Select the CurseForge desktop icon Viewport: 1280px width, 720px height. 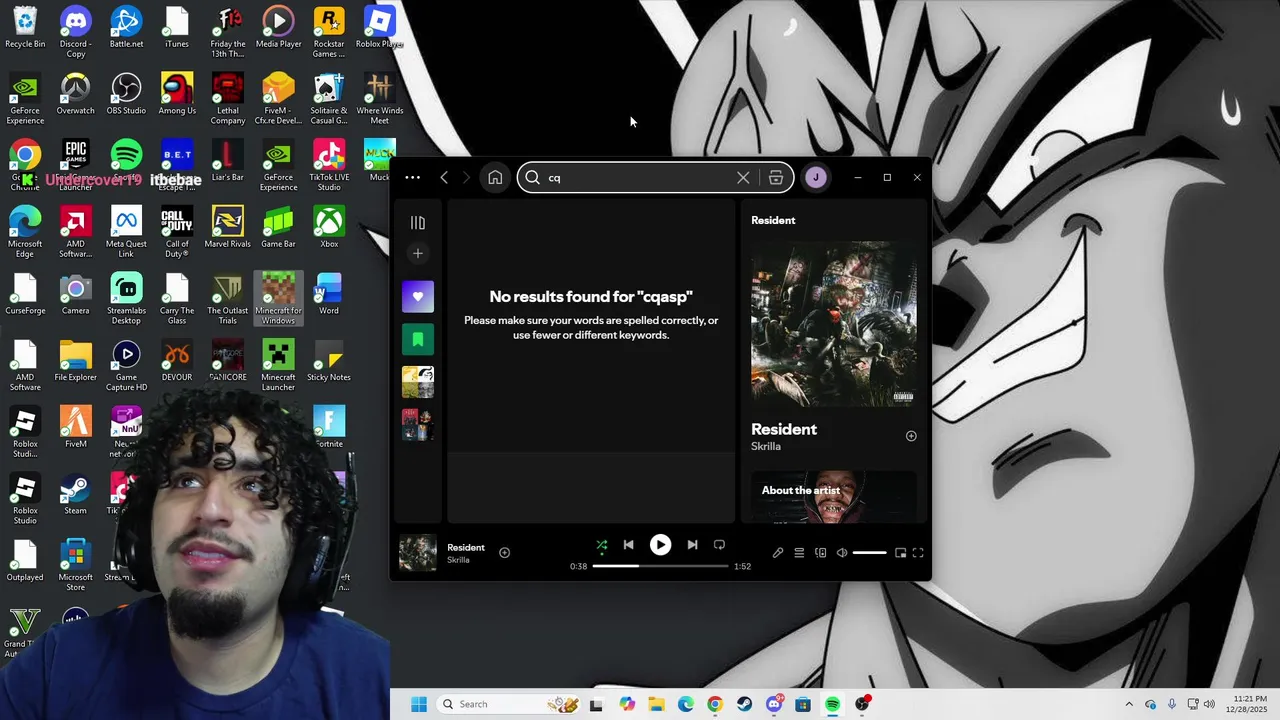pyautogui.click(x=25, y=294)
